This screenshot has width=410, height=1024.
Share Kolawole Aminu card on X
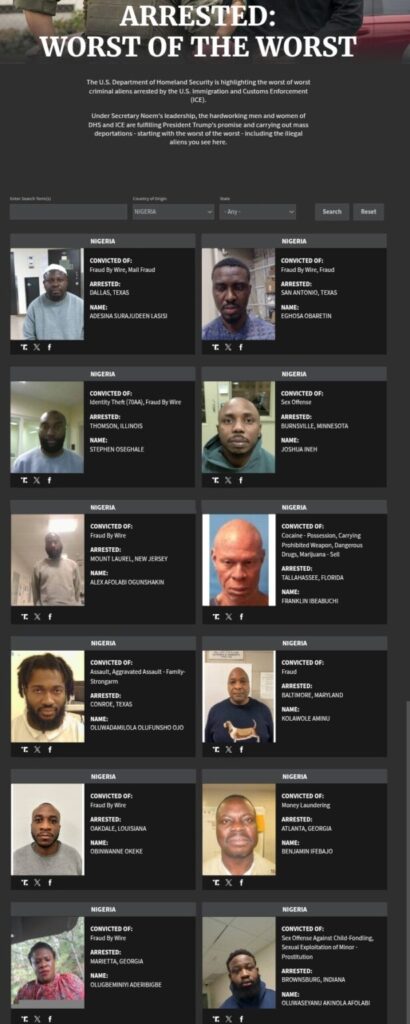pyautogui.click(x=228, y=750)
